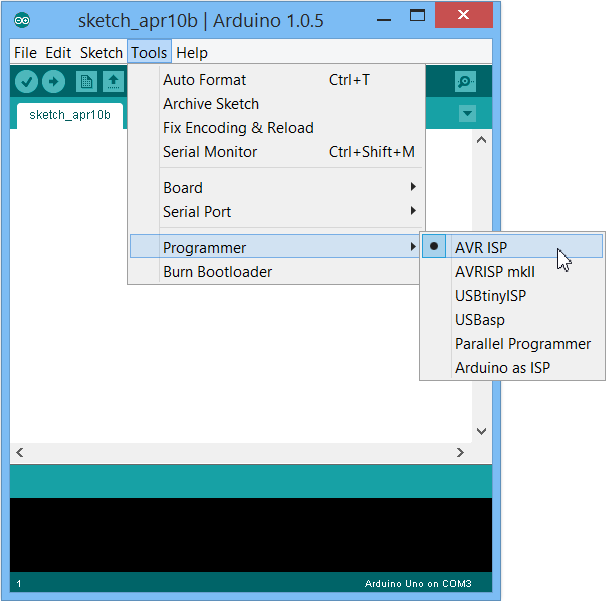The height and width of the screenshot is (601, 606).
Task: Click the Arduino logo in title bar
Action: (x=22, y=20)
